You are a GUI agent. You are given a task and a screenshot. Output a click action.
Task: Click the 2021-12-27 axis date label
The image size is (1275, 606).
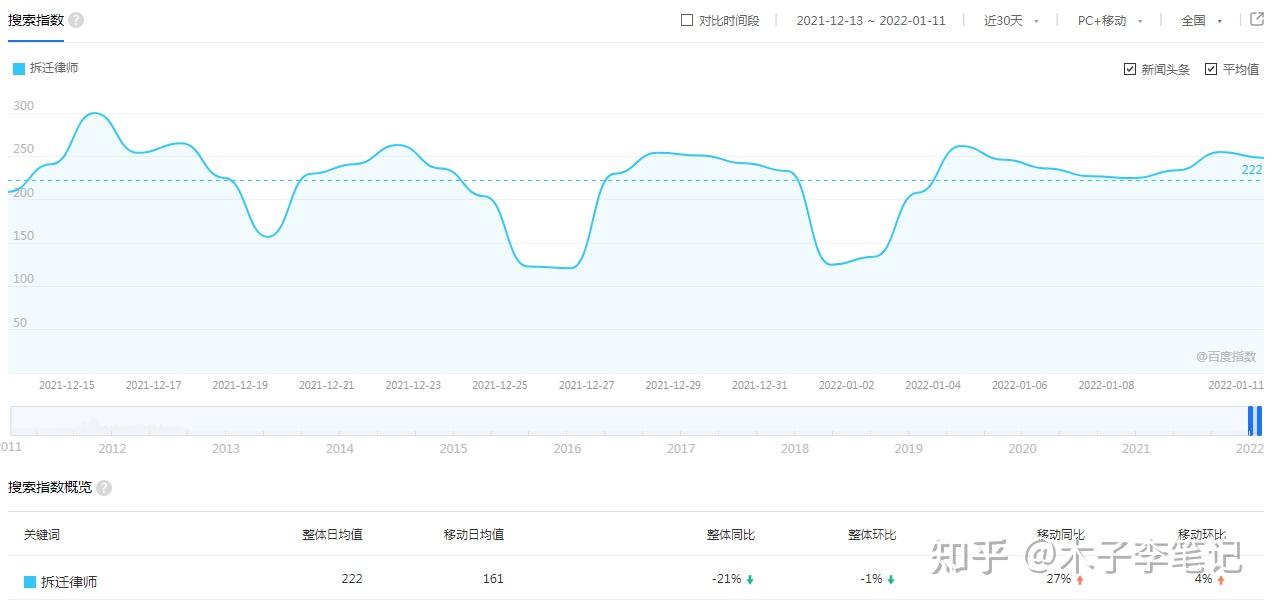[586, 385]
